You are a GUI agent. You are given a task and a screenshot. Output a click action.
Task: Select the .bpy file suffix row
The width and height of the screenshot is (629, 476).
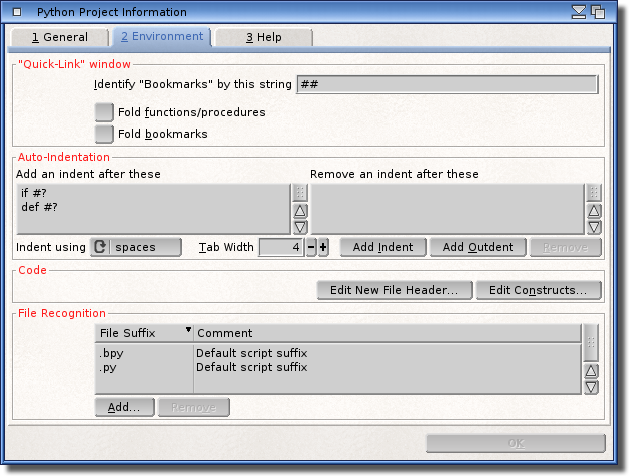(x=144, y=353)
